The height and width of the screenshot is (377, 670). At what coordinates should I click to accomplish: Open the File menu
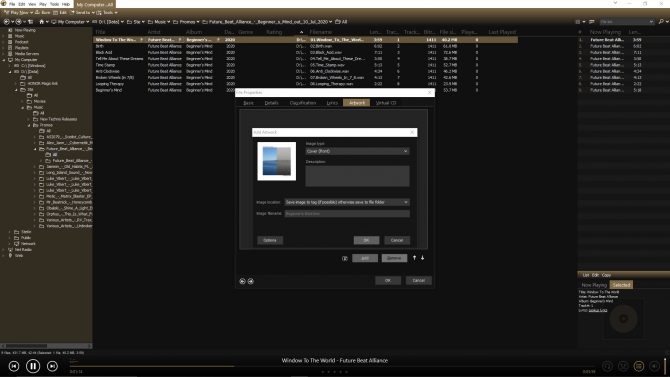(12, 4)
